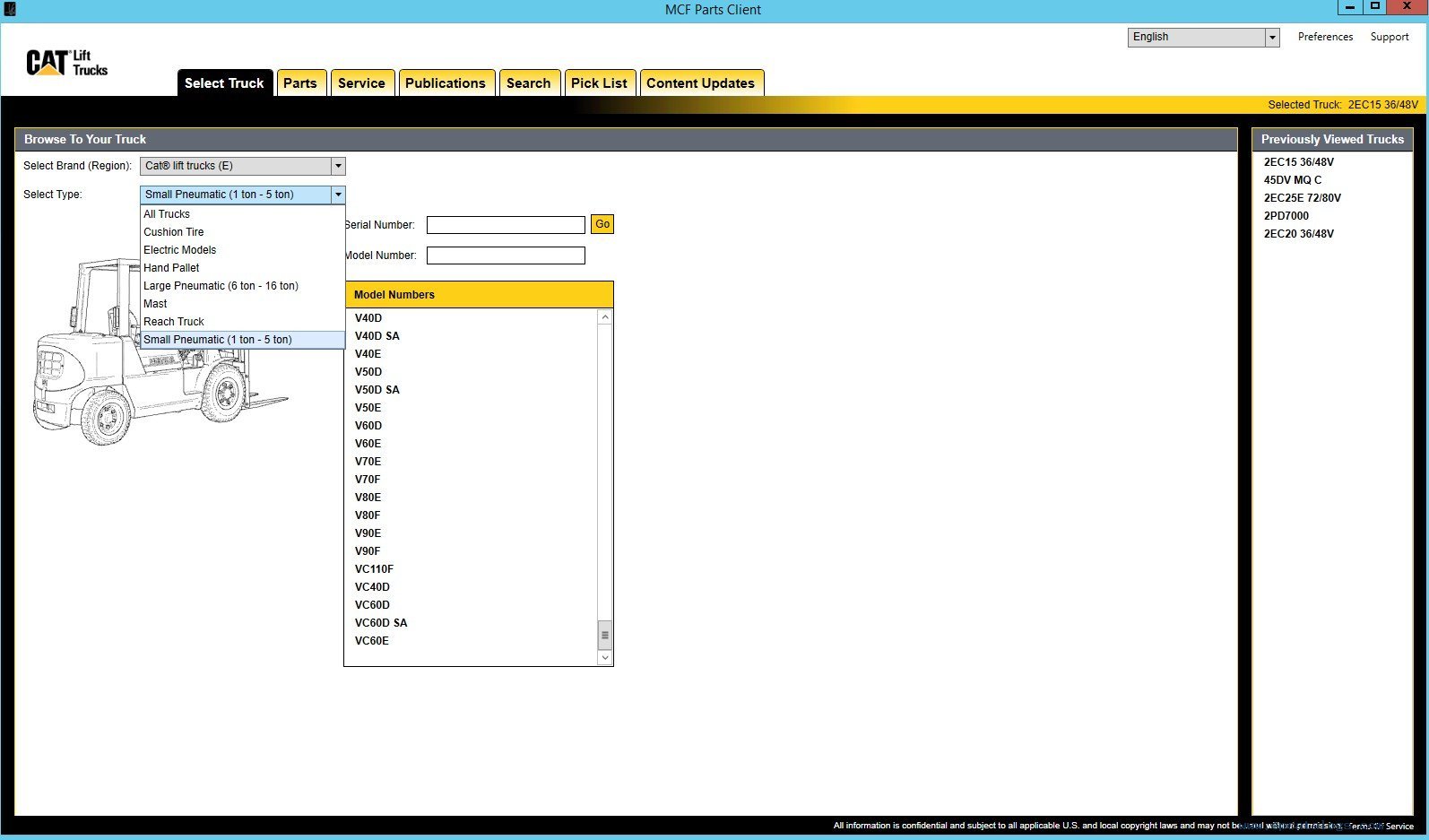The width and height of the screenshot is (1429, 840).
Task: Open previously viewed truck 2EC25E 72/80V
Action: tap(1303, 198)
